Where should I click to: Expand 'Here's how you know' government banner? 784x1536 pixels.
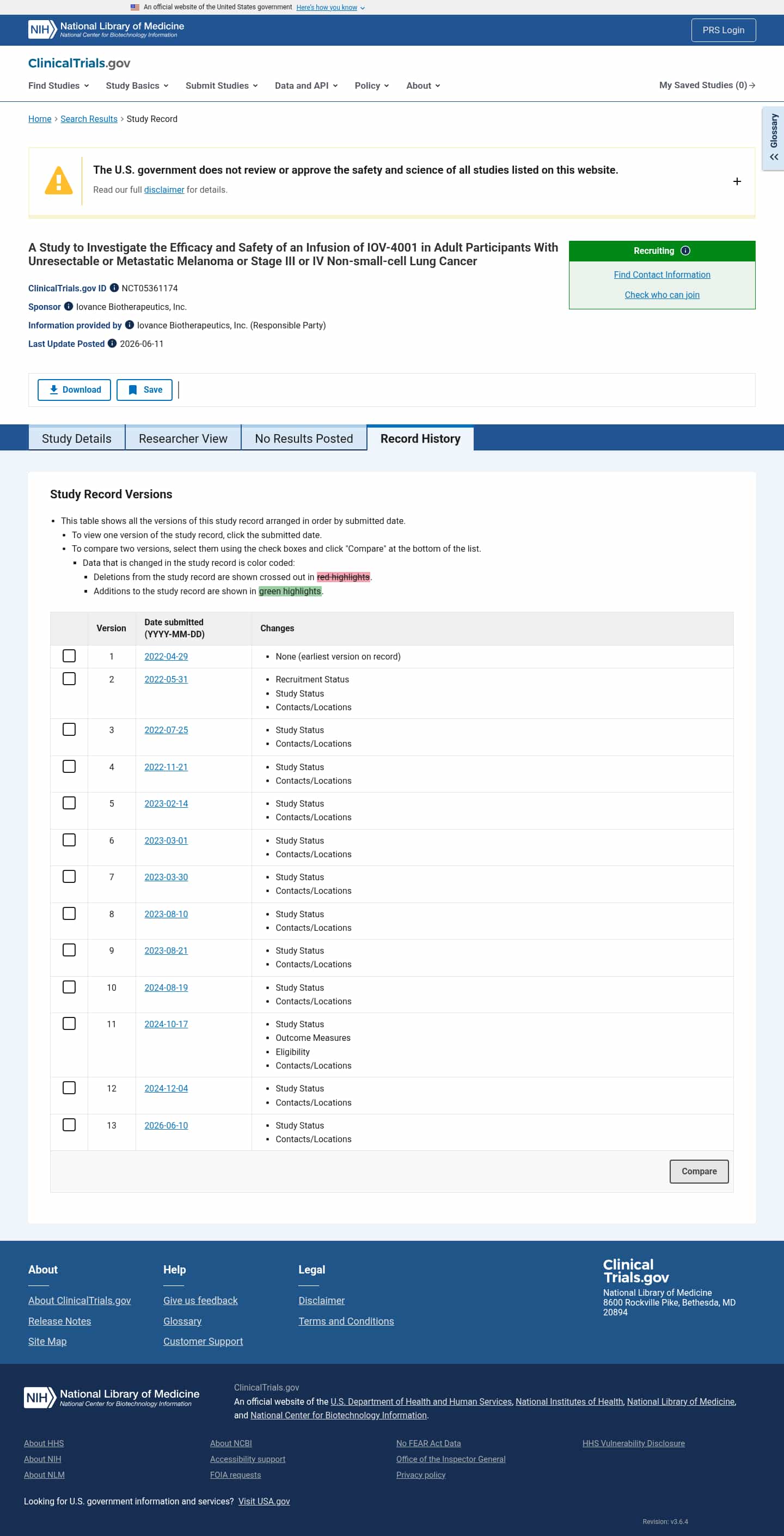point(330,7)
